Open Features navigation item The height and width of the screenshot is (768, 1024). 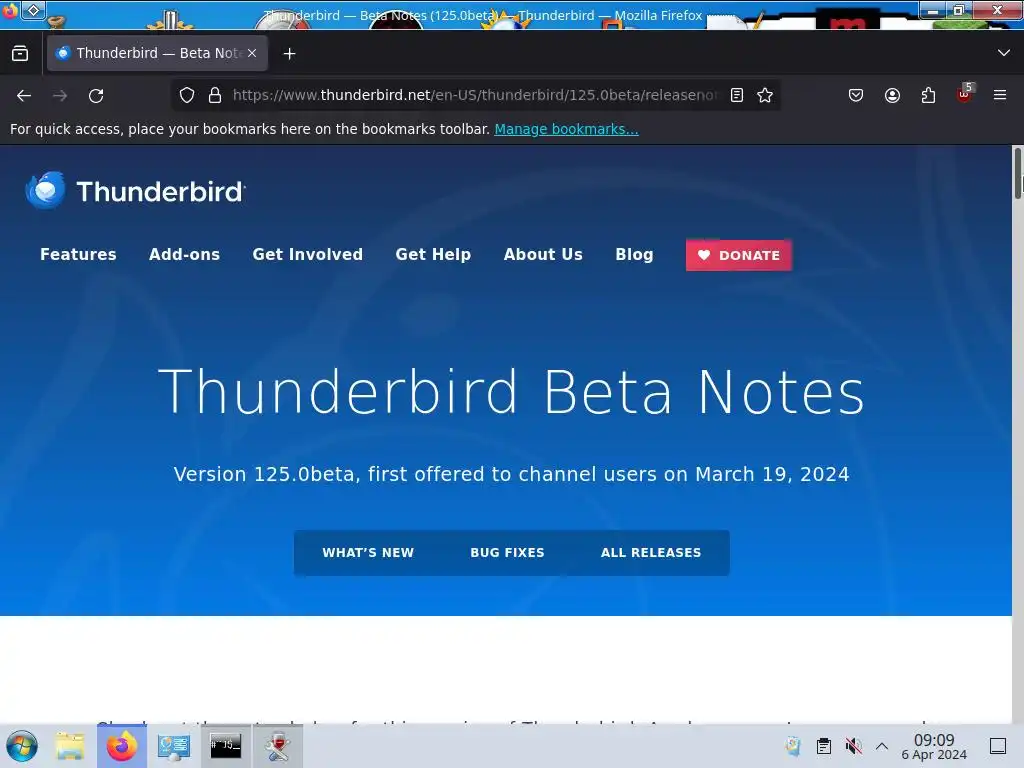coord(78,255)
